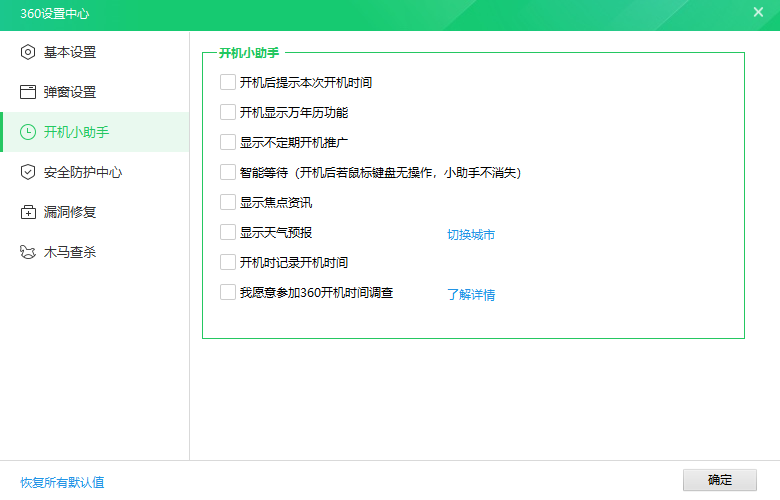This screenshot has height=500, width=780.
Task: Click the 基本设置 hexagon gear icon
Action: click(x=28, y=52)
